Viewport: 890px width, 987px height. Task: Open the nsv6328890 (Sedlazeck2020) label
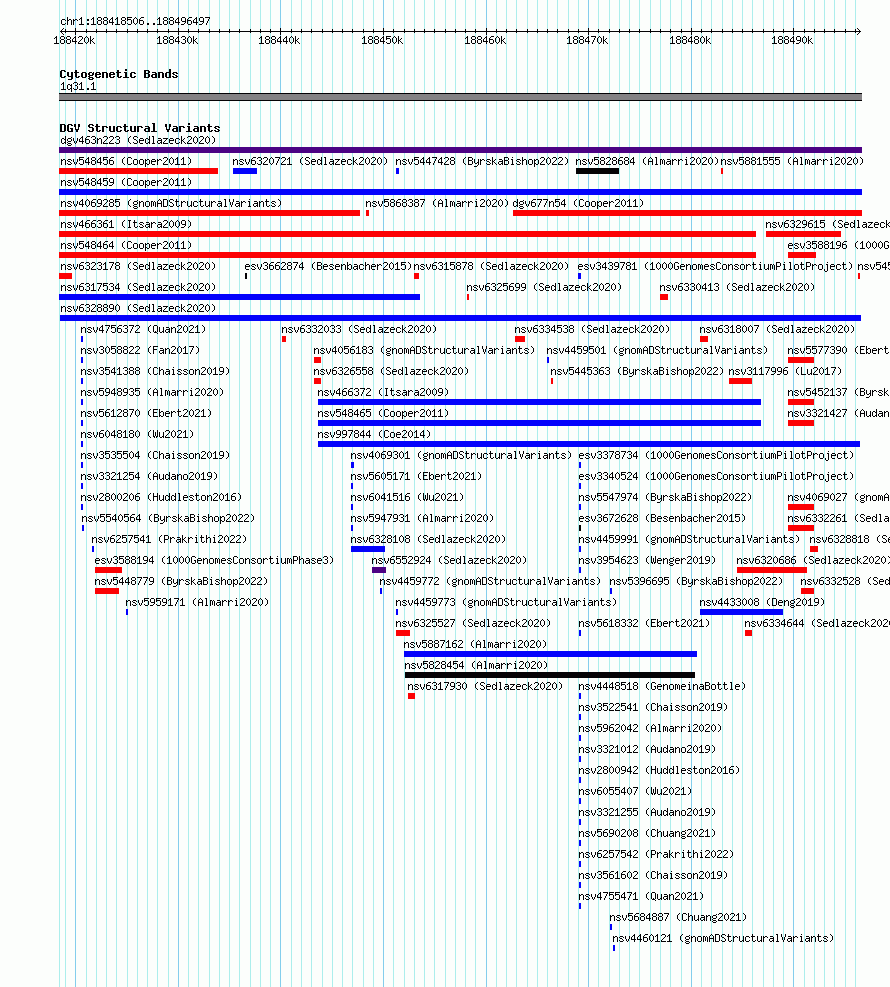tap(138, 308)
